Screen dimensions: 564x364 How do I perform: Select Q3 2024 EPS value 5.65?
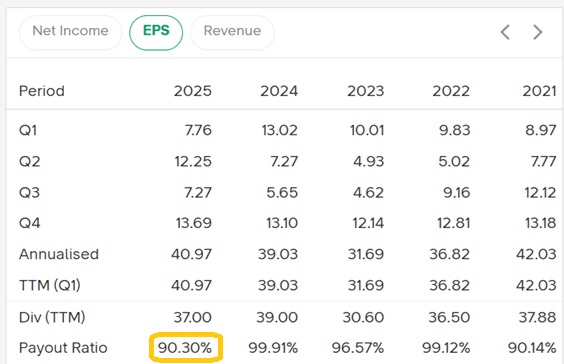click(x=282, y=192)
